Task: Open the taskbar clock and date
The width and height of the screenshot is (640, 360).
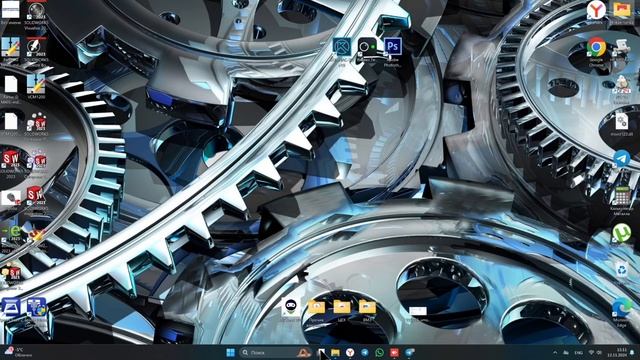Action: click(617, 352)
